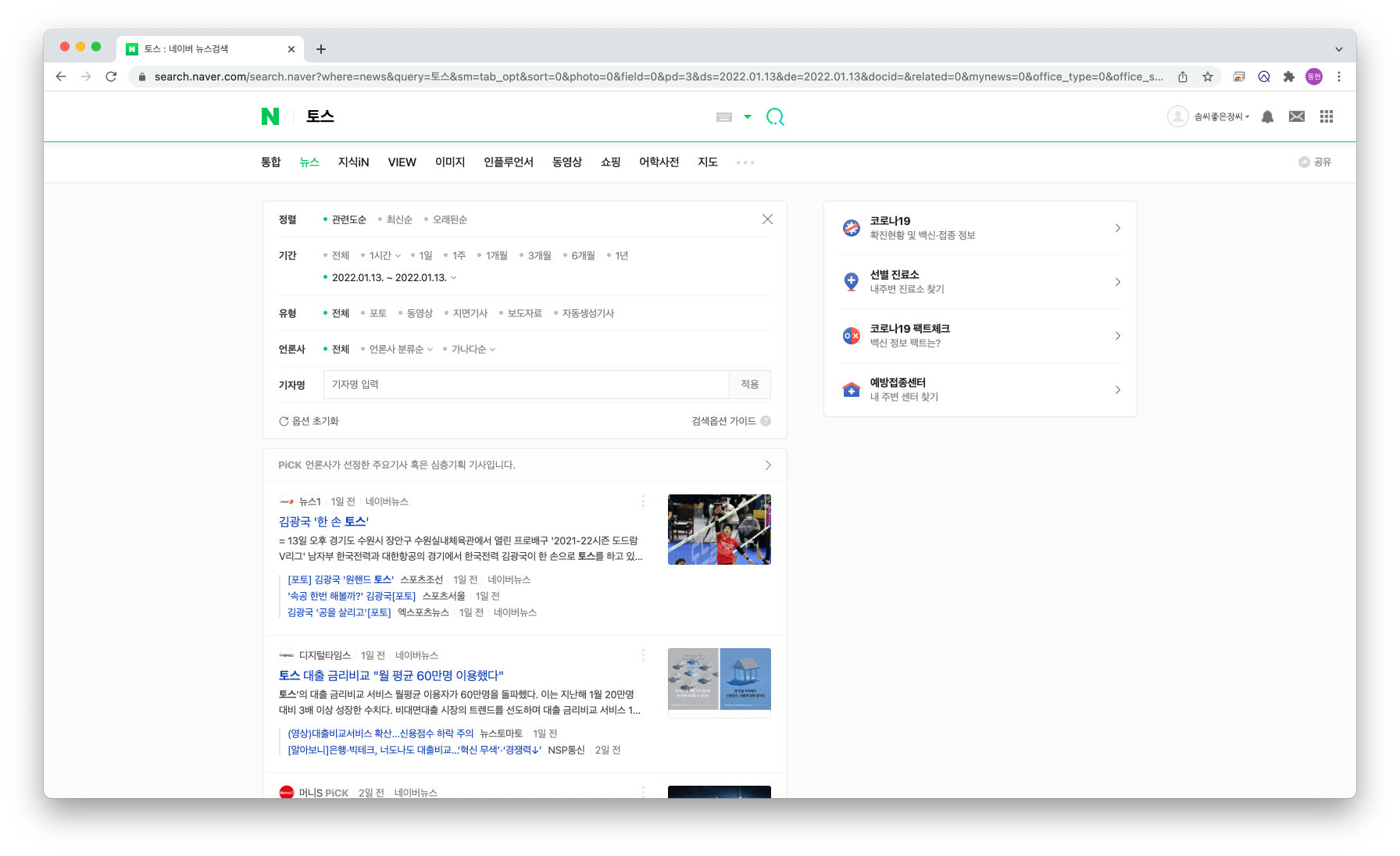Click the 공유 share button

1315,162
